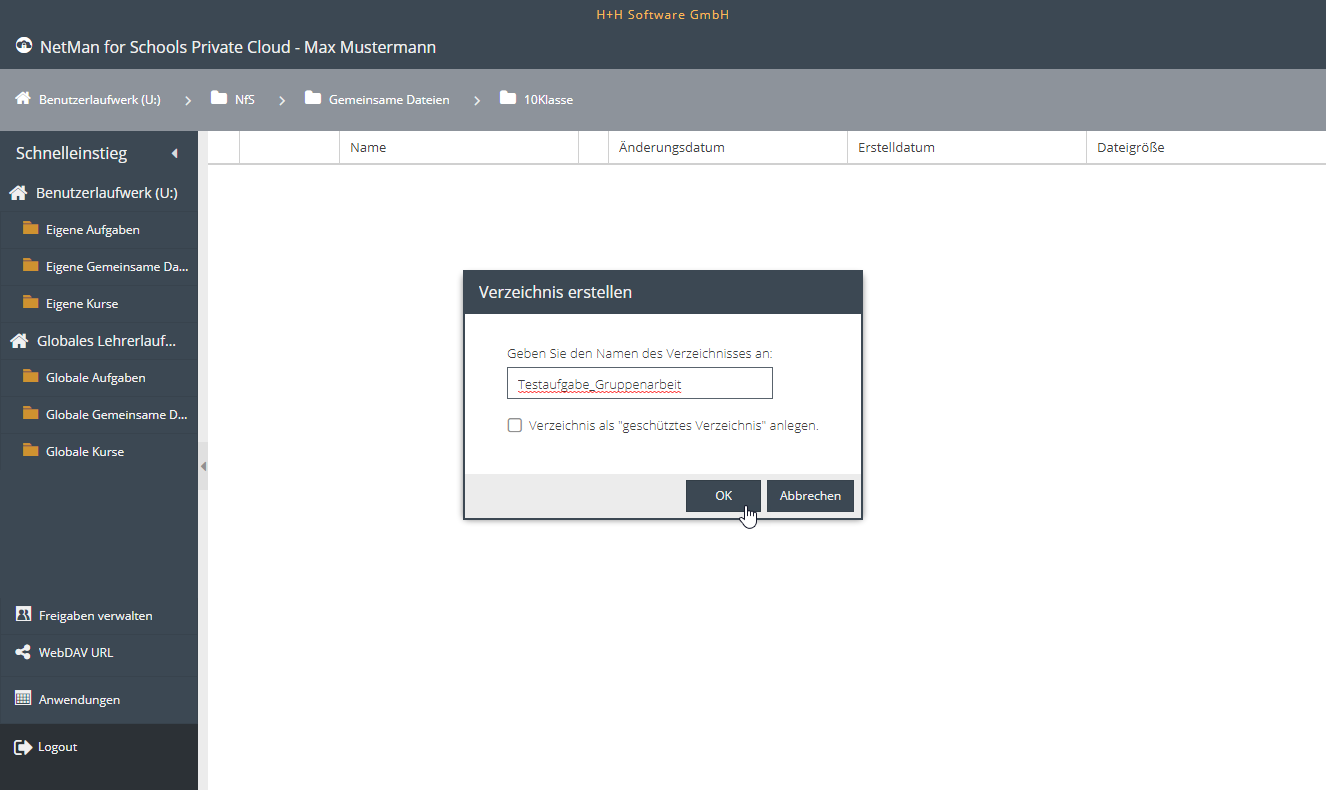Open Anwendungen menu item

[79, 700]
